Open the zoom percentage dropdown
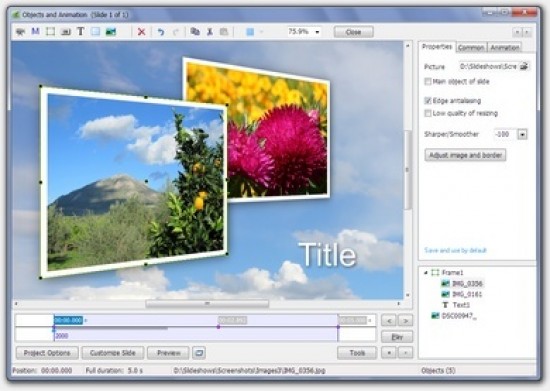 [x=317, y=32]
